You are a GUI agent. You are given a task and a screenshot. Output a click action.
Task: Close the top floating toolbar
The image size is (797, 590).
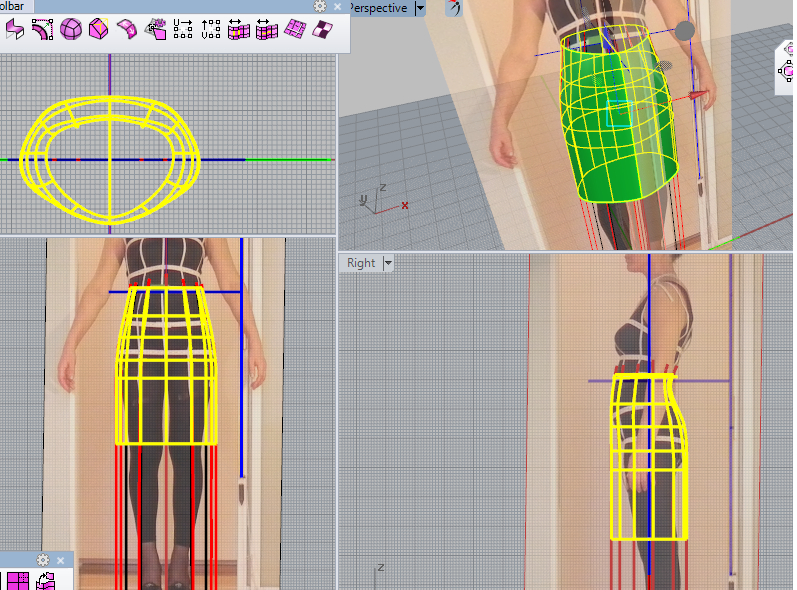pos(338,7)
